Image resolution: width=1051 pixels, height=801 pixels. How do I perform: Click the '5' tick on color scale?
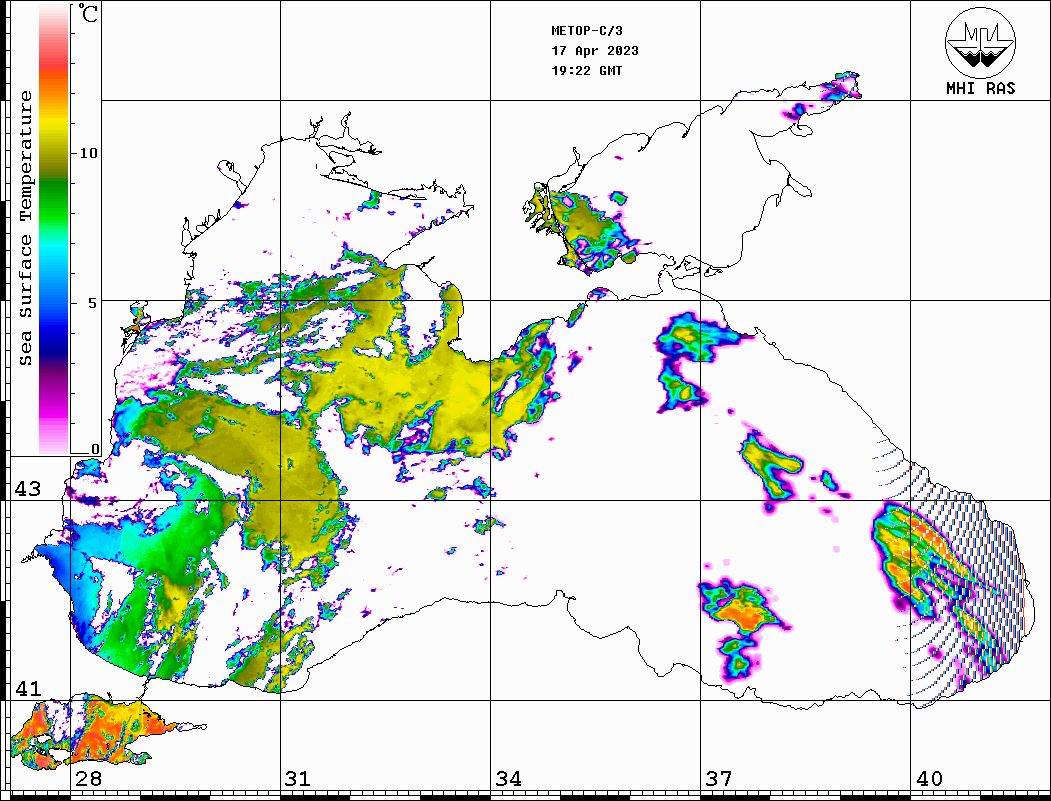pyautogui.click(x=93, y=303)
